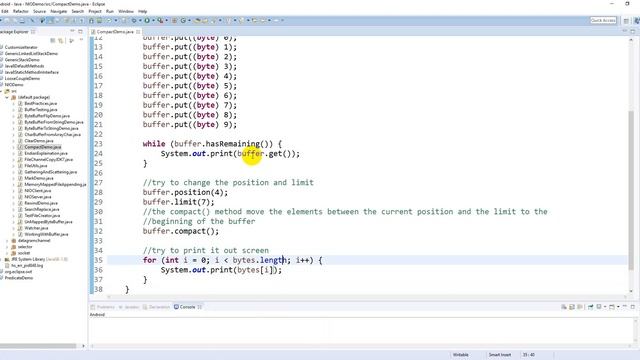
Task: Maximize the Console view
Action: click(633, 307)
